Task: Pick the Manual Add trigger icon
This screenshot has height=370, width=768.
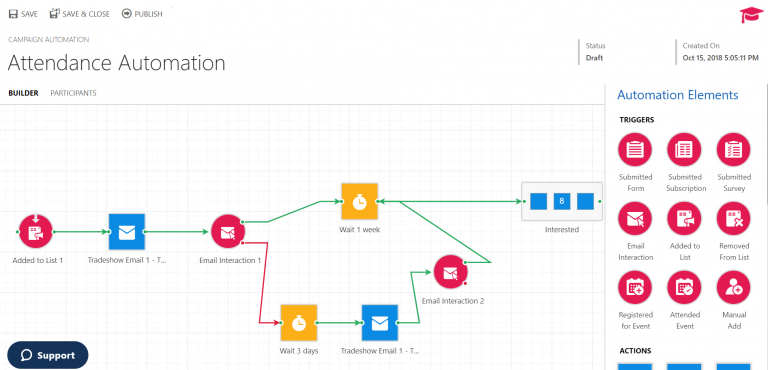Action: [x=734, y=288]
